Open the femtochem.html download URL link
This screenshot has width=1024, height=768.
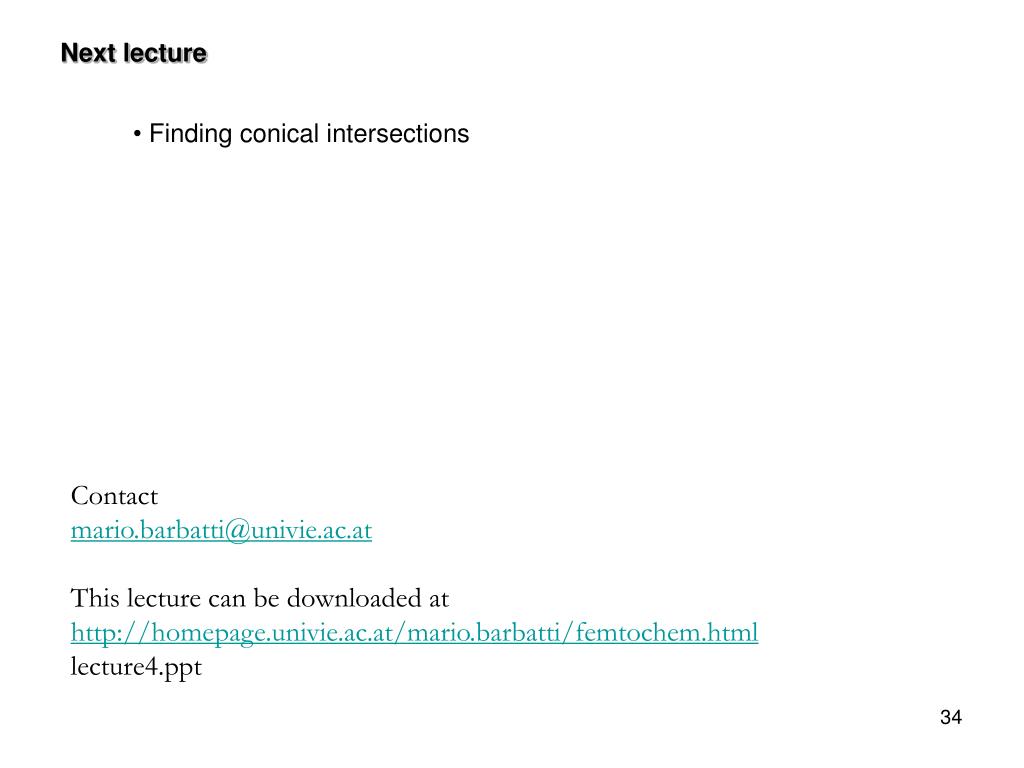[x=414, y=632]
